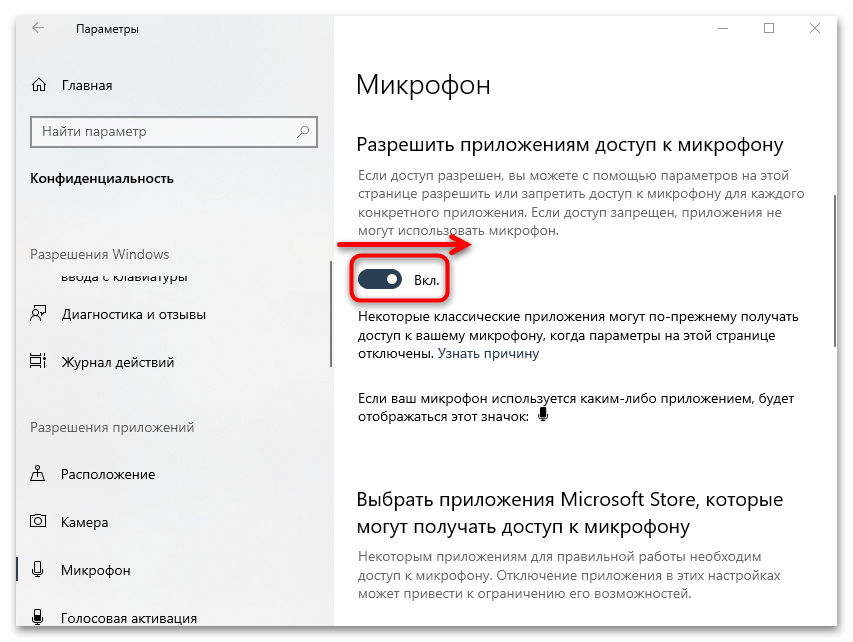Follow the Узнать причину link
This screenshot has width=853, height=642.
click(489, 353)
